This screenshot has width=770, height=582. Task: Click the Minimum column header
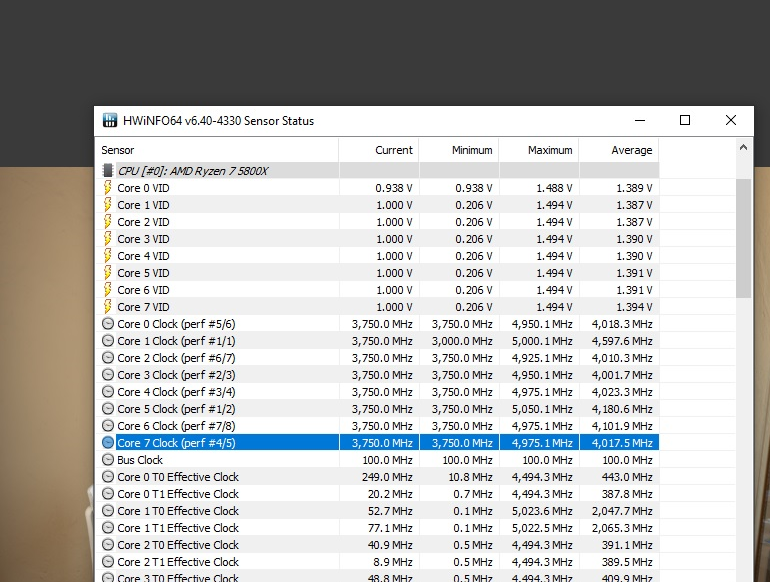coord(459,150)
